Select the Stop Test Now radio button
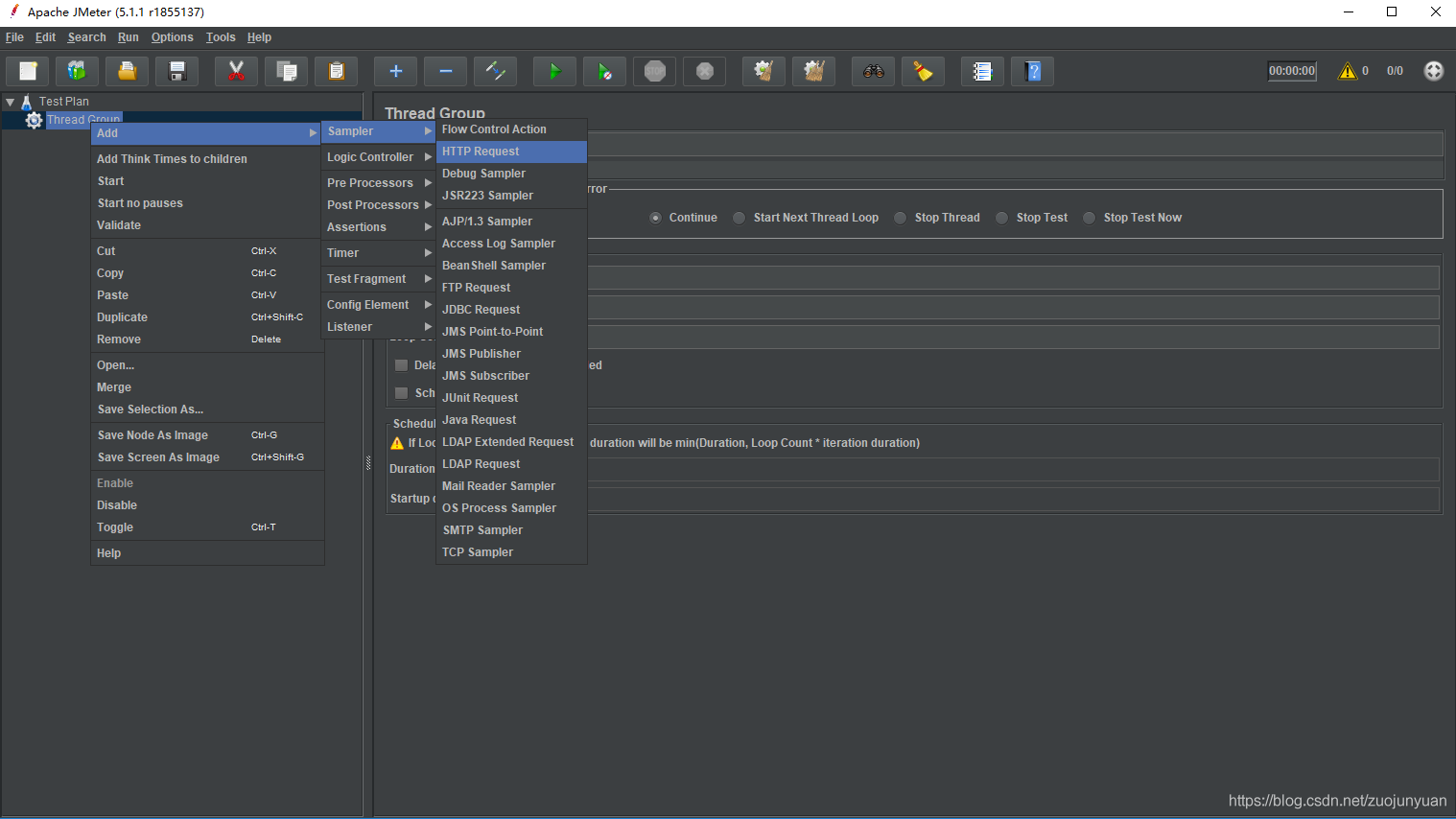Image resolution: width=1456 pixels, height=819 pixels. click(1089, 218)
